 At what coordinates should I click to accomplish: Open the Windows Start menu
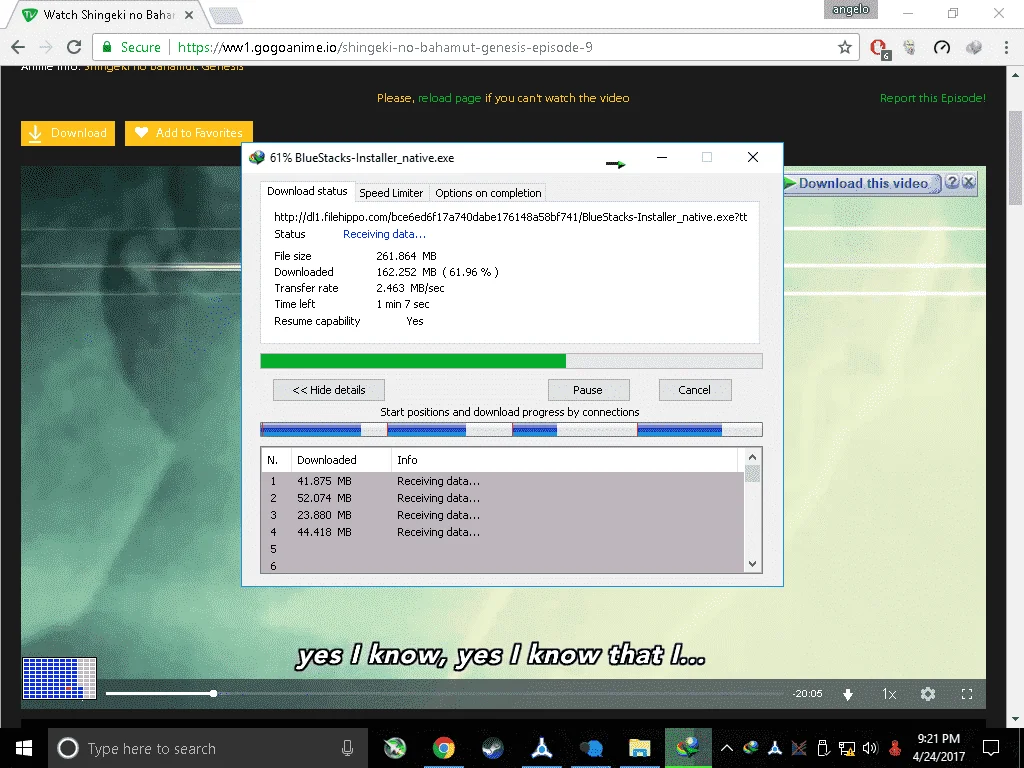coord(24,748)
